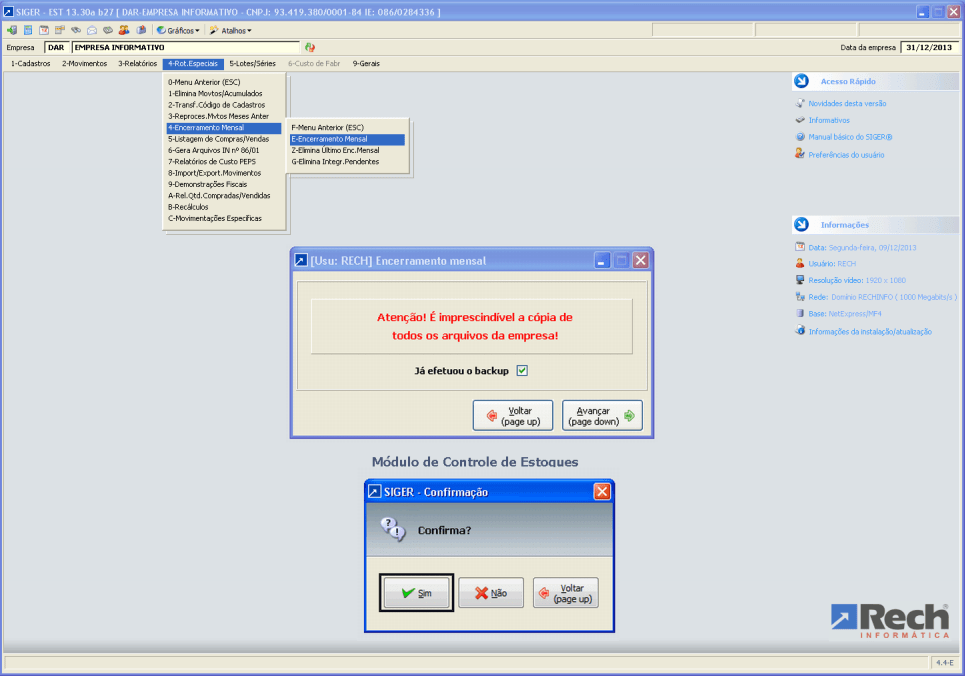
Task: Click the database icon beside Base
Action: 799,313
